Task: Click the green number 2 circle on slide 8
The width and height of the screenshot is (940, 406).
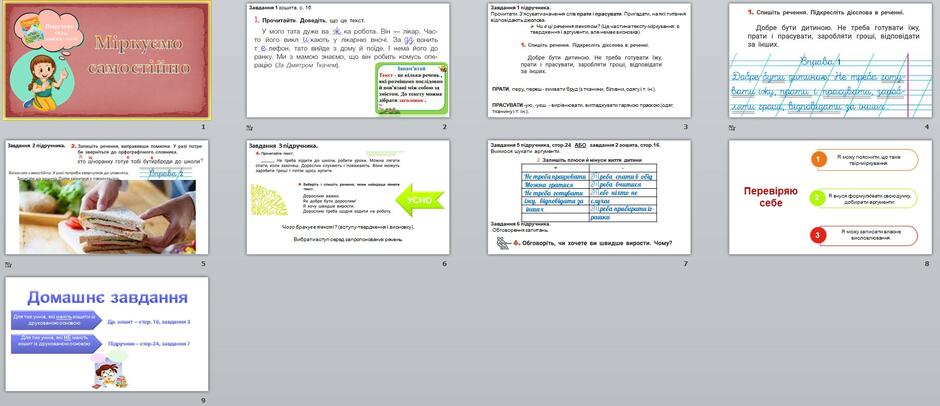Action: 817,198
